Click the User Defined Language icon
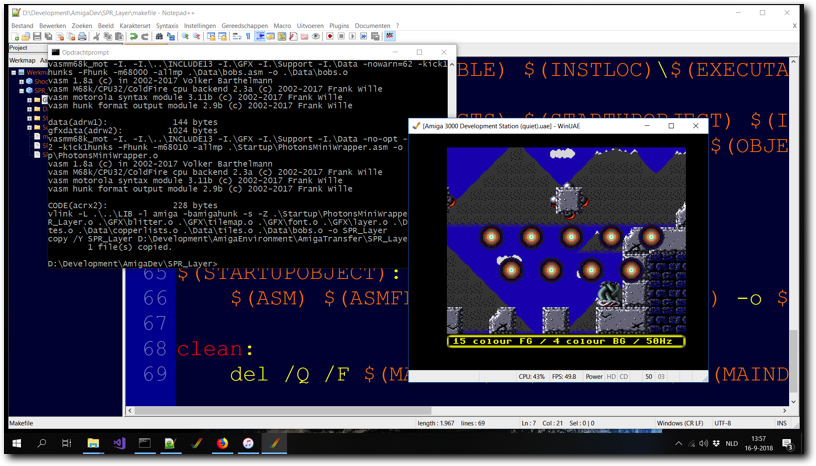The image size is (816, 466). [271, 36]
